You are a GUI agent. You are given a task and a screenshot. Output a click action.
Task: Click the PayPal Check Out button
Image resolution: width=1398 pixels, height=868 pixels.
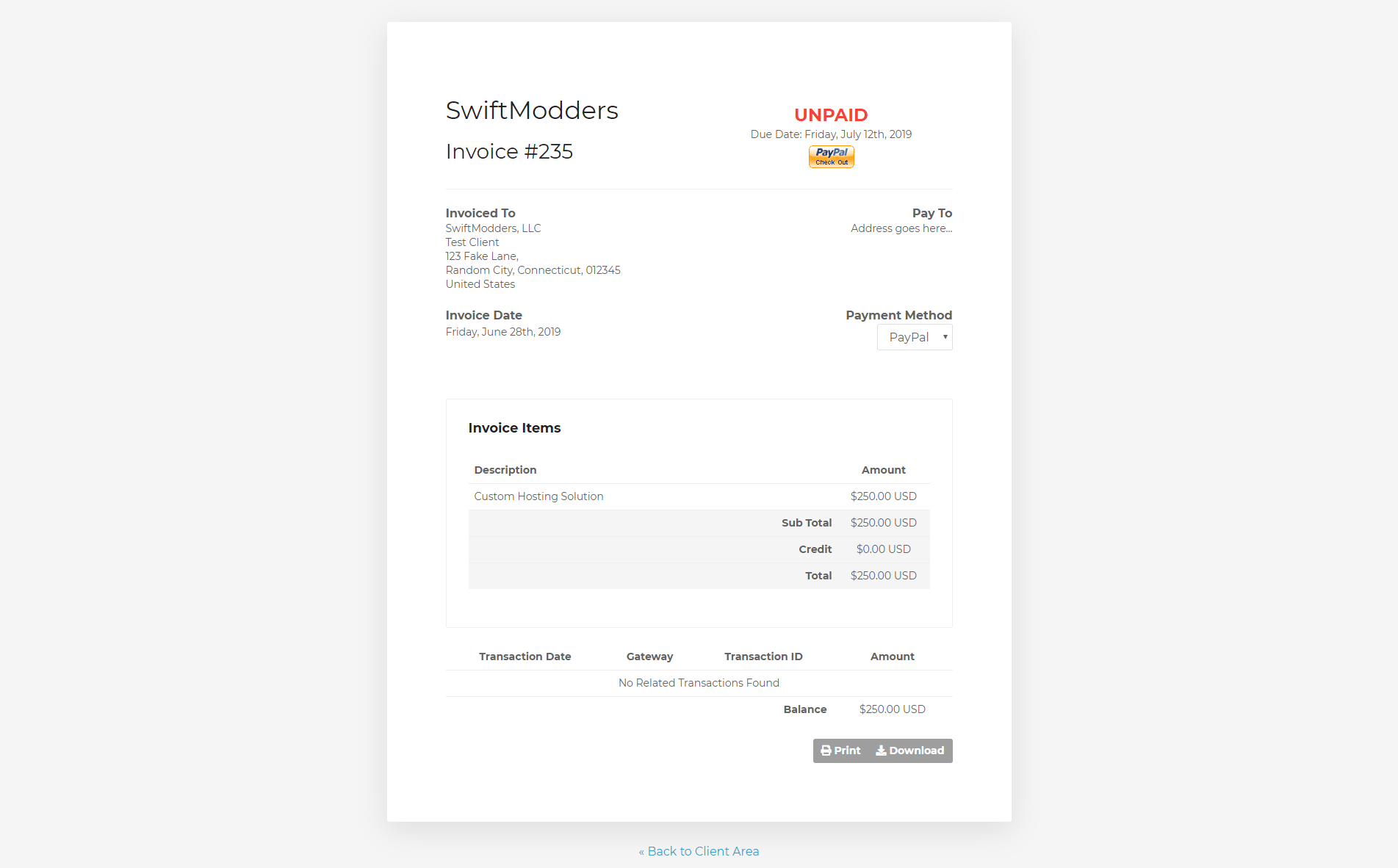tap(831, 156)
